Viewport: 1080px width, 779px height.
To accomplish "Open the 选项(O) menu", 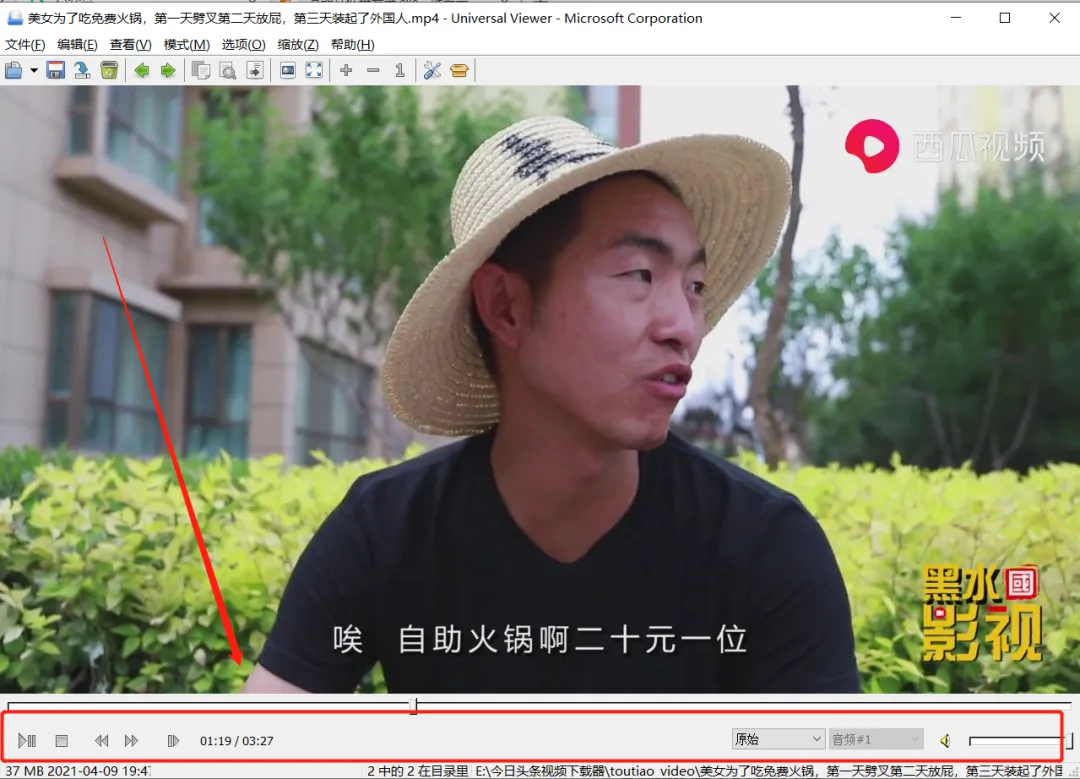I will [243, 45].
